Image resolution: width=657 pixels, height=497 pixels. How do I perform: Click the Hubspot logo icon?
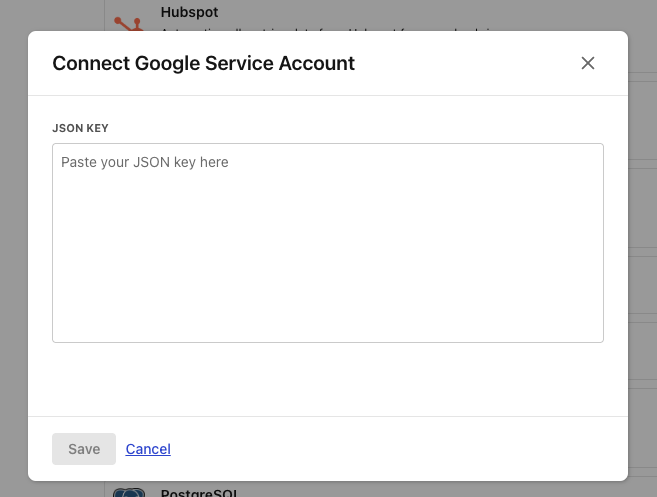127,22
